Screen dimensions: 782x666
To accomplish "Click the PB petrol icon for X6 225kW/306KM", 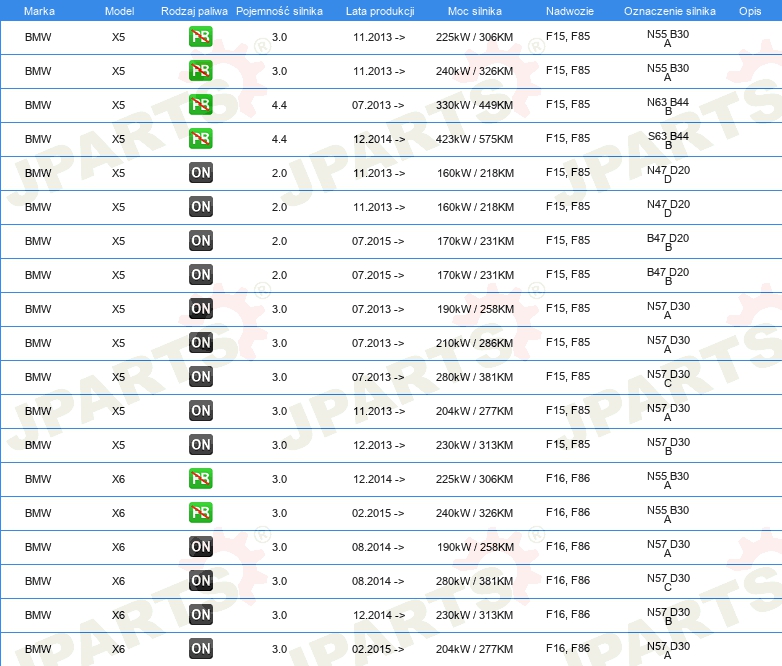I will (x=200, y=478).
